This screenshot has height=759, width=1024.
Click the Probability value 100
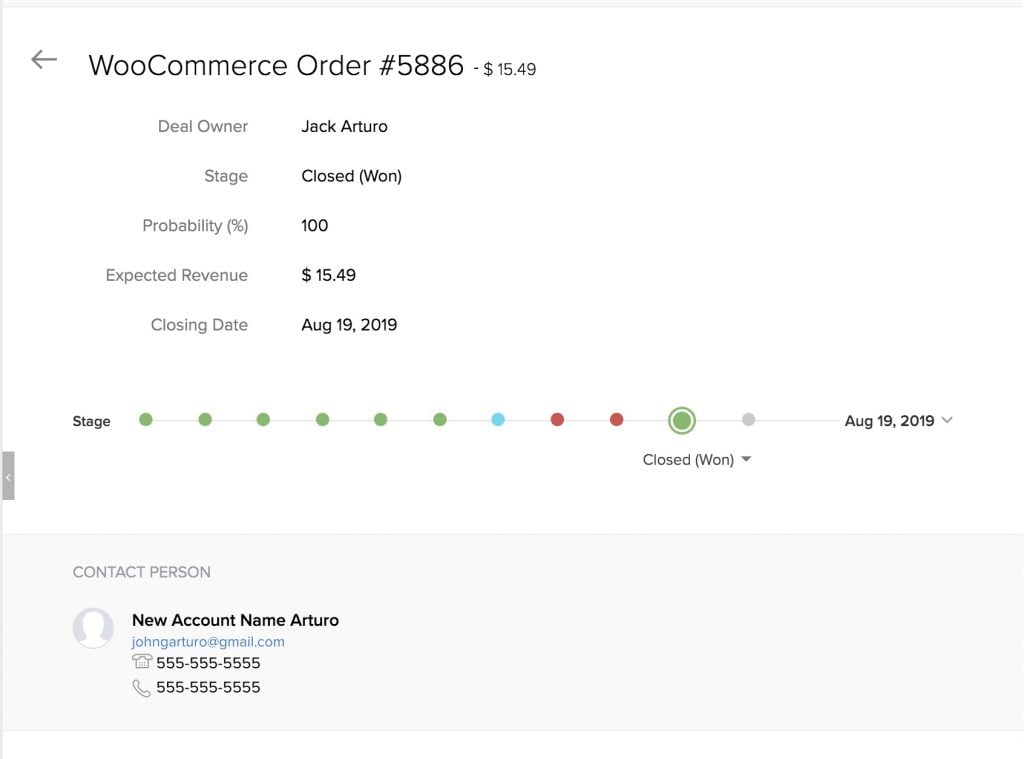(315, 225)
